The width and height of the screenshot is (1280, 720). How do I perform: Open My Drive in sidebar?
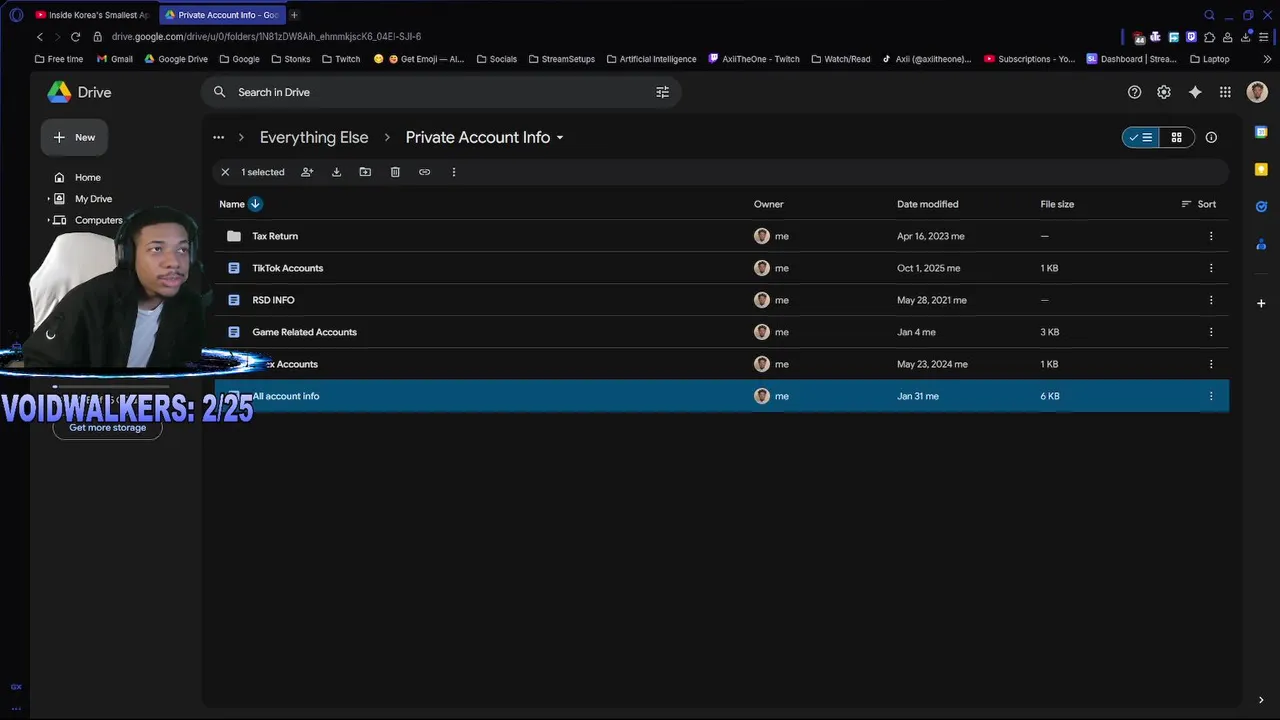93,199
